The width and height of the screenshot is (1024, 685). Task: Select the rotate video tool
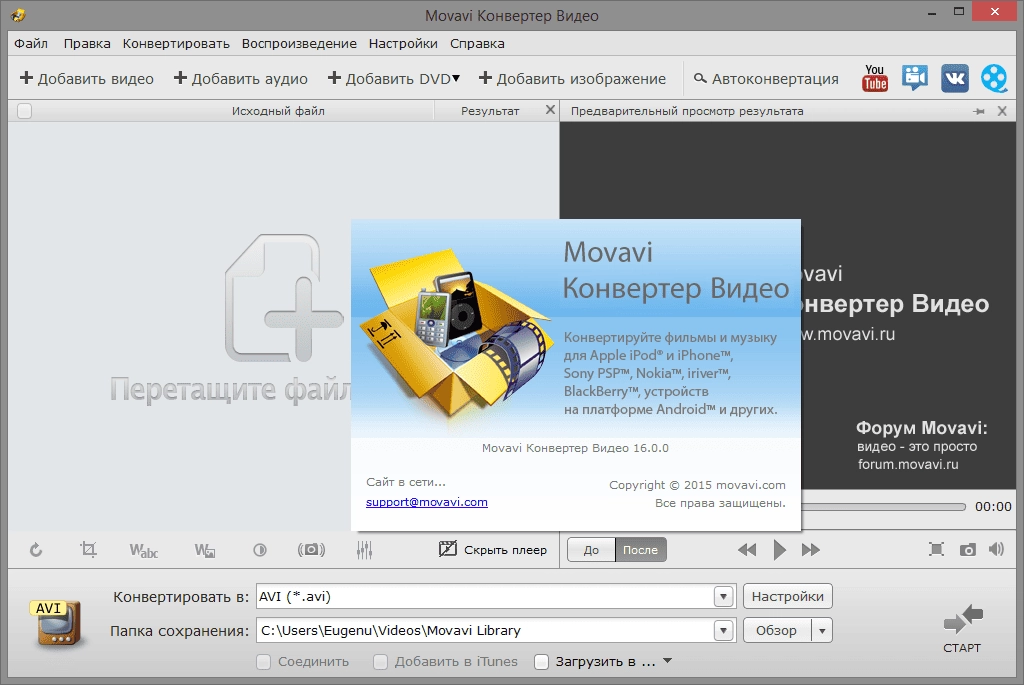[x=36, y=550]
